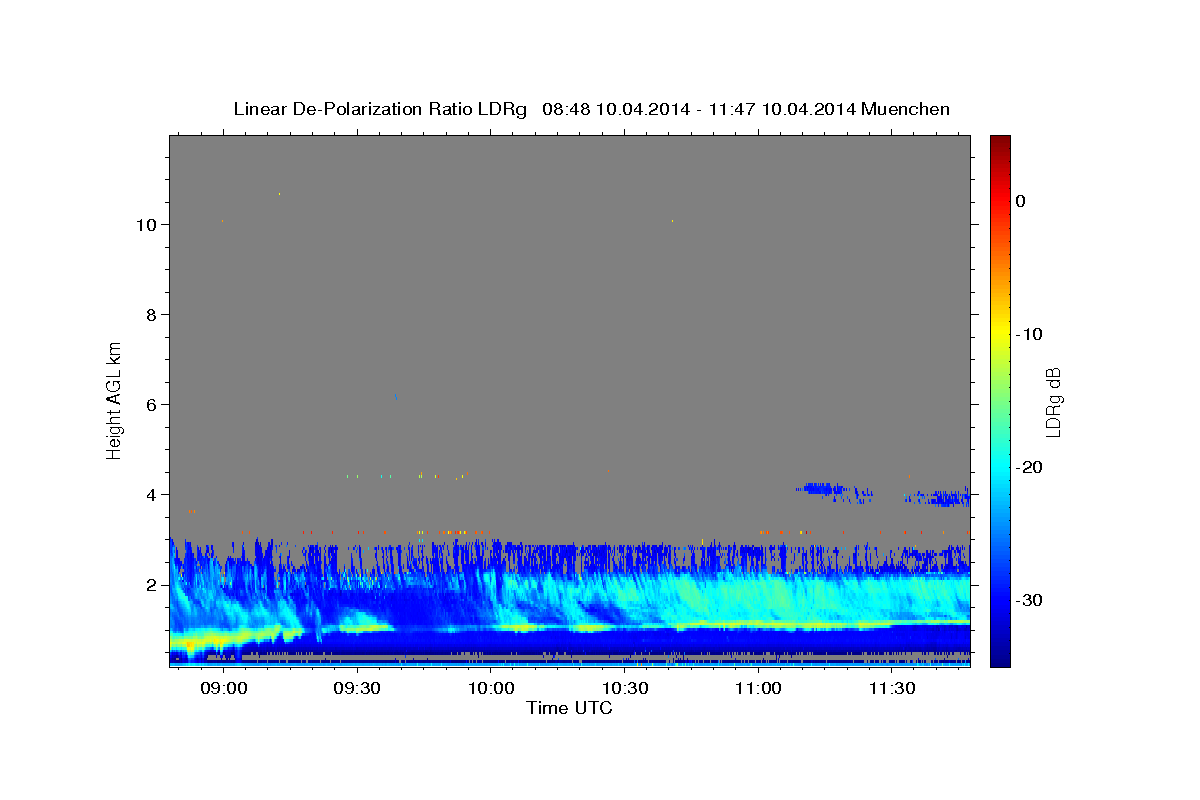
Task: Click the 10:30 time tick label
Action: pyautogui.click(x=625, y=689)
